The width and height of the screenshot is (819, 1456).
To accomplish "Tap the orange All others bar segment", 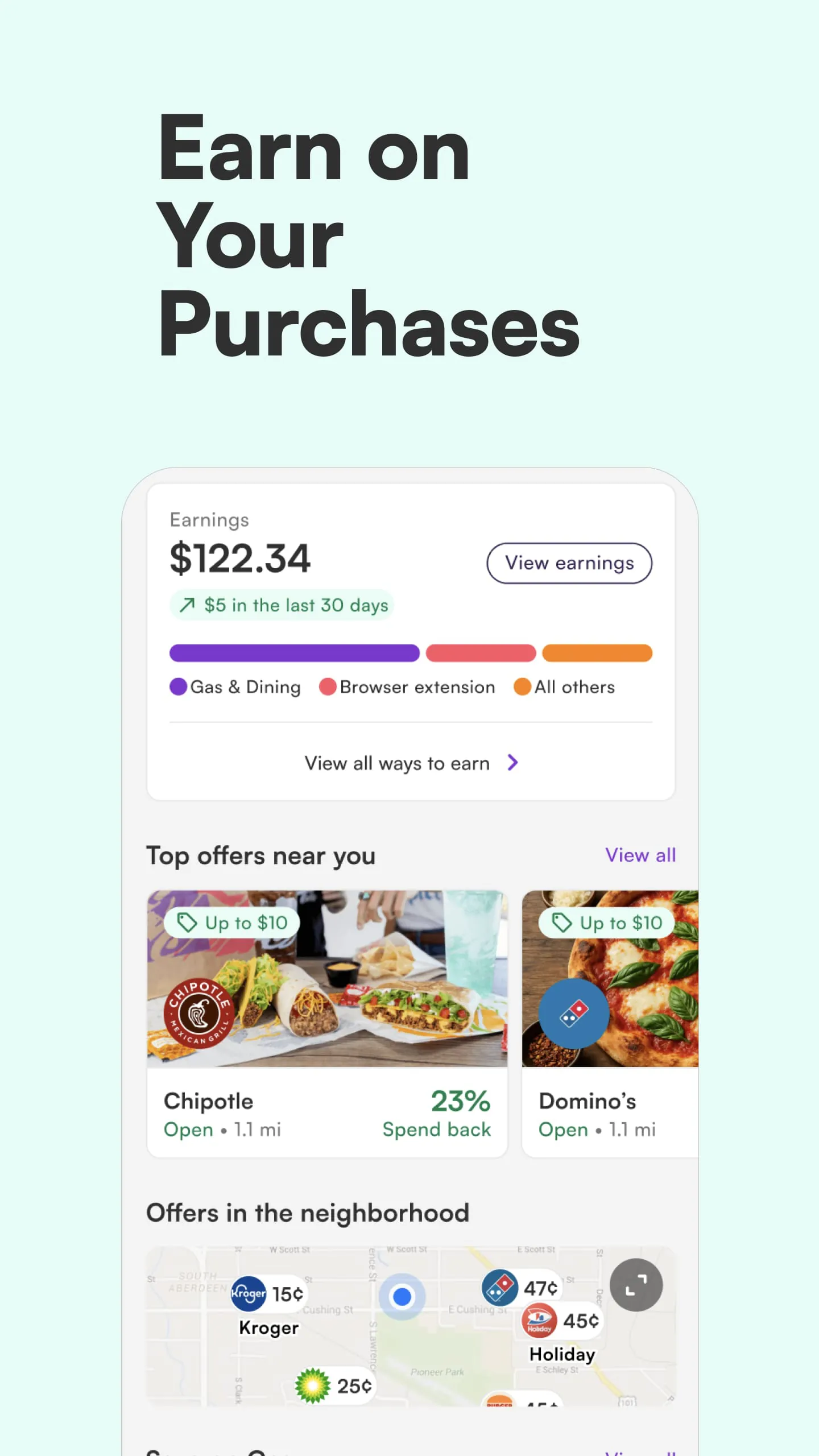I will point(597,653).
